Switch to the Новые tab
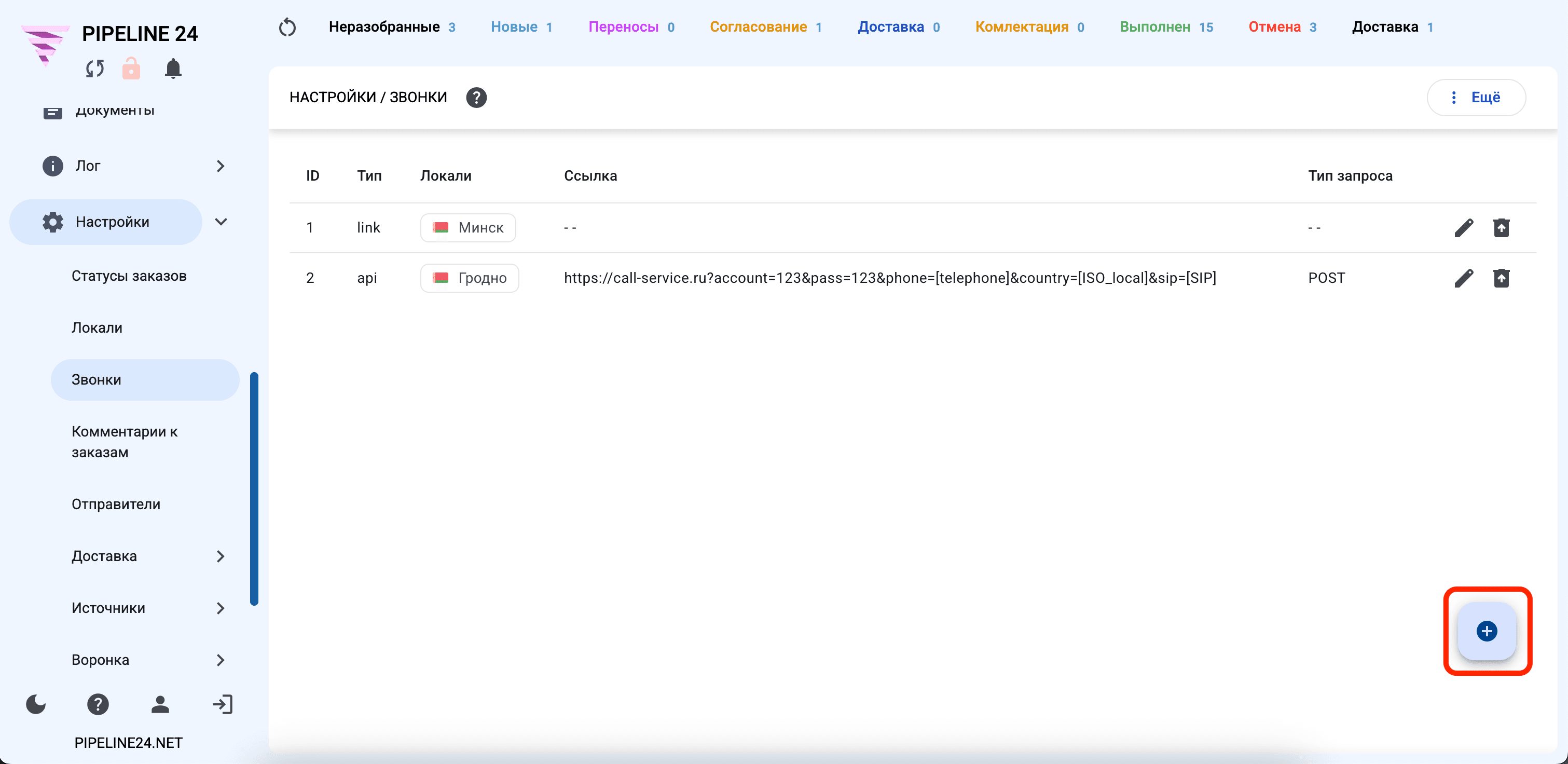Screen dimensions: 1568x764 click(521, 28)
